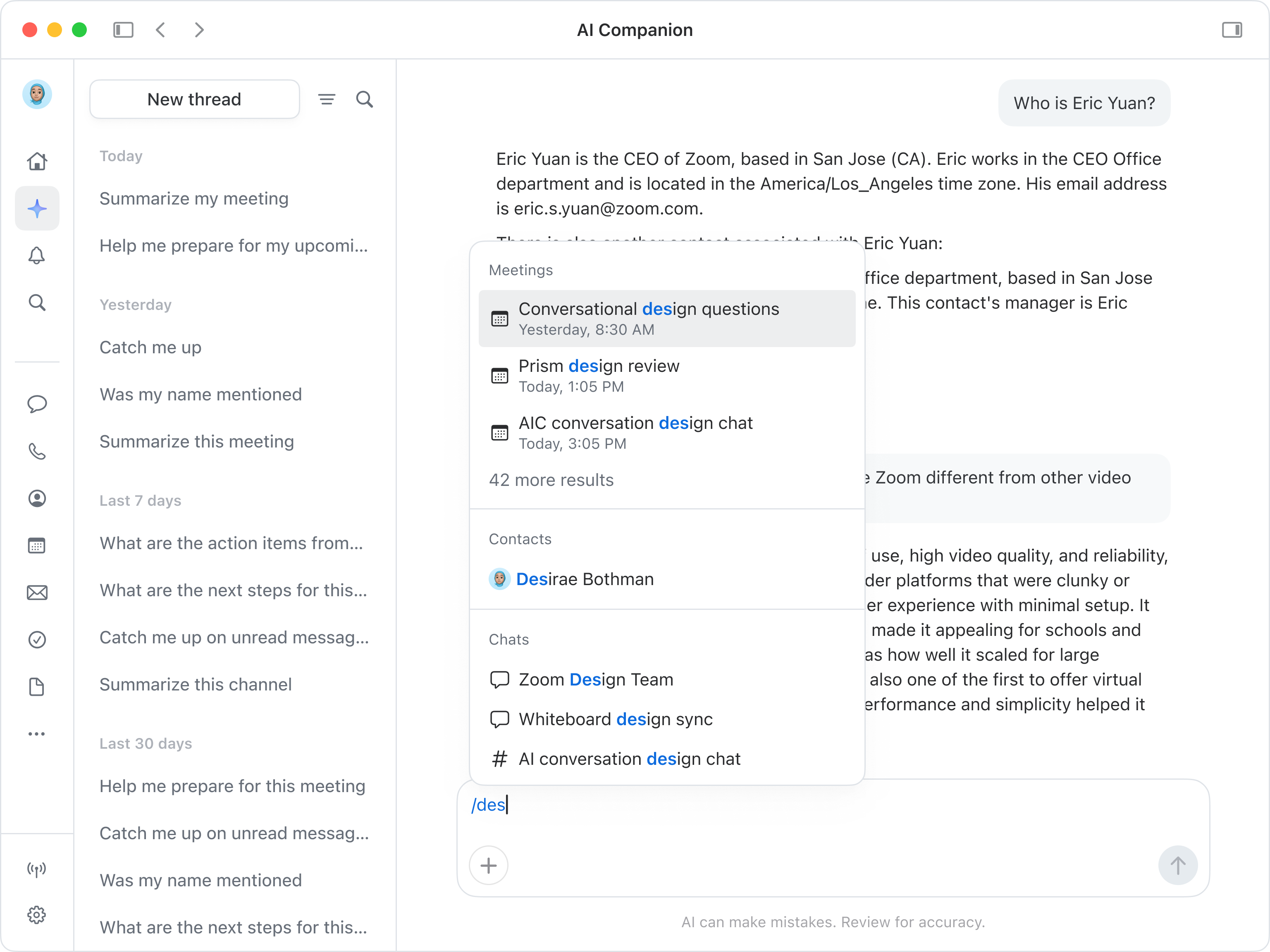Open the Team Chat icon in sidebar
This screenshot has width=1270, height=952.
[37, 404]
